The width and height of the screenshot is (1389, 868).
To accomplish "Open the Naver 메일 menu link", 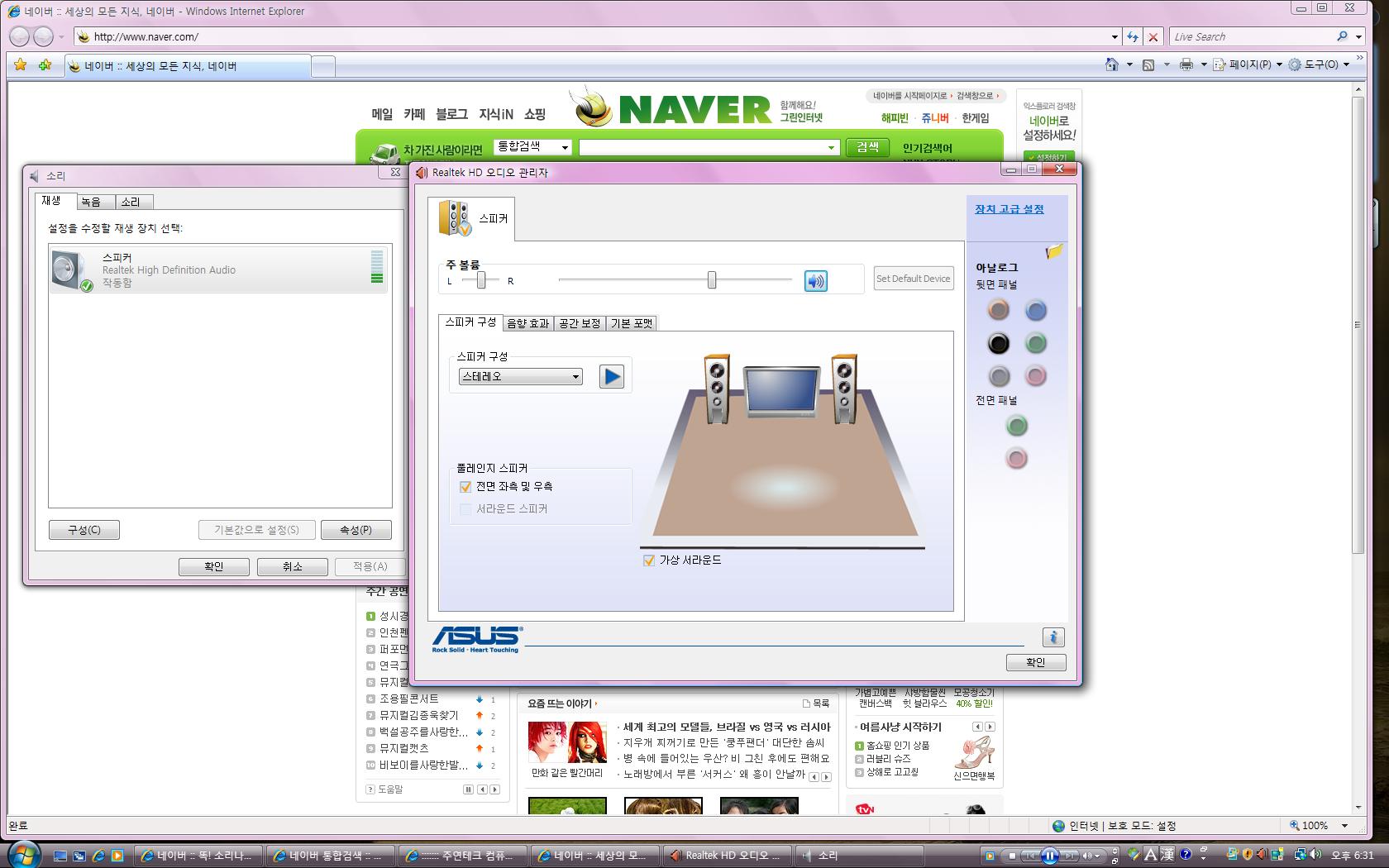I will pos(382,114).
